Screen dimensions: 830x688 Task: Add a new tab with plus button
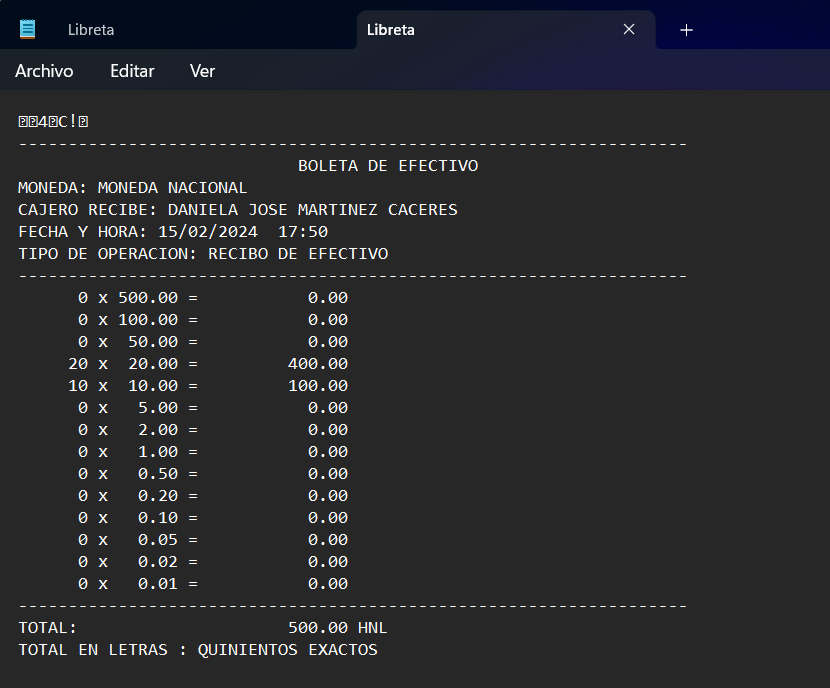686,30
